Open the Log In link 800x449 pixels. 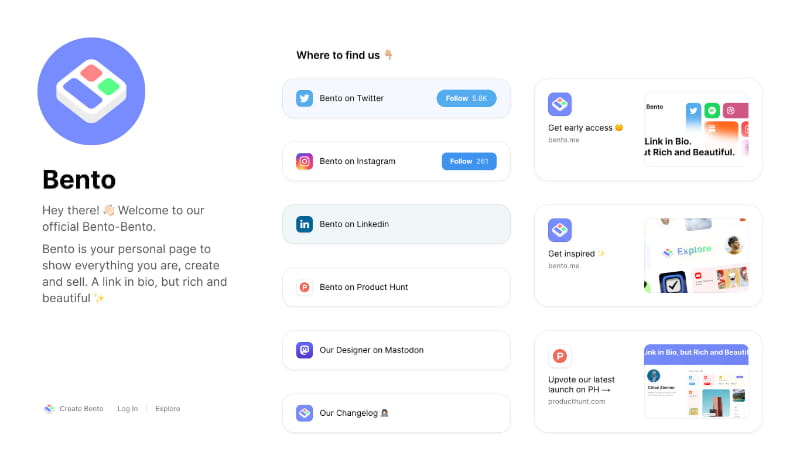click(128, 409)
